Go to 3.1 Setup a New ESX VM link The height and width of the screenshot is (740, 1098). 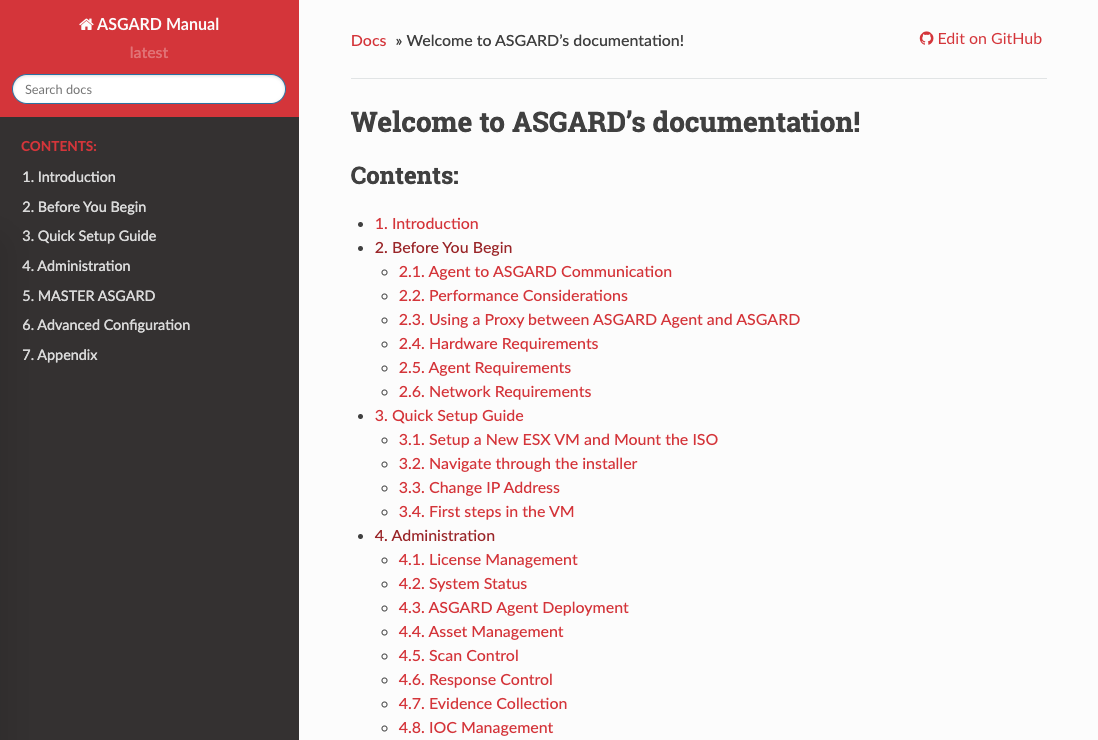pyautogui.click(x=558, y=440)
